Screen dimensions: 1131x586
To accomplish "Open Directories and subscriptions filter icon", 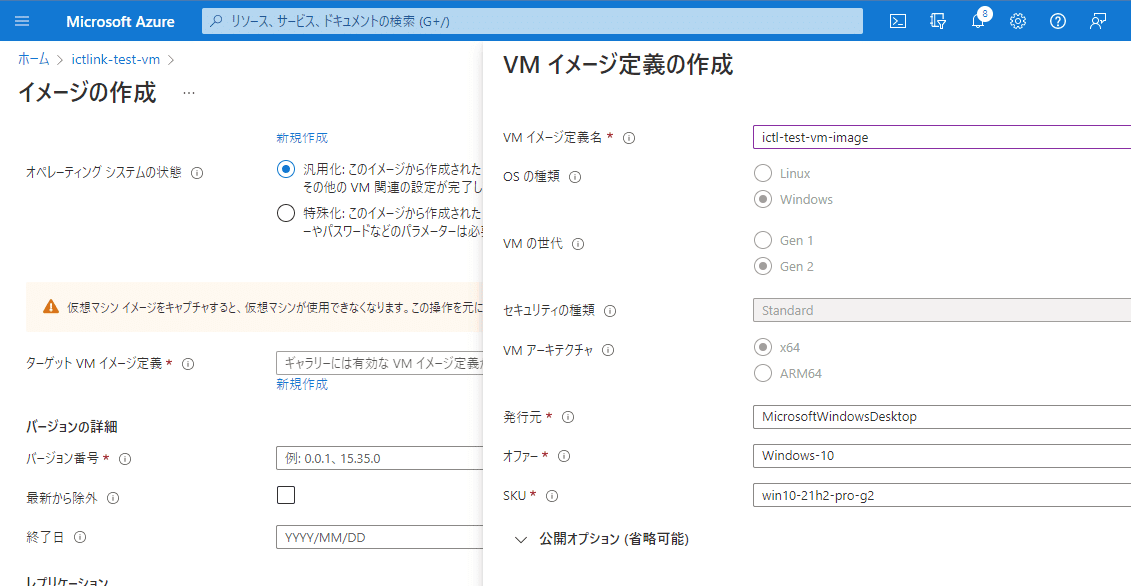I will [x=938, y=21].
